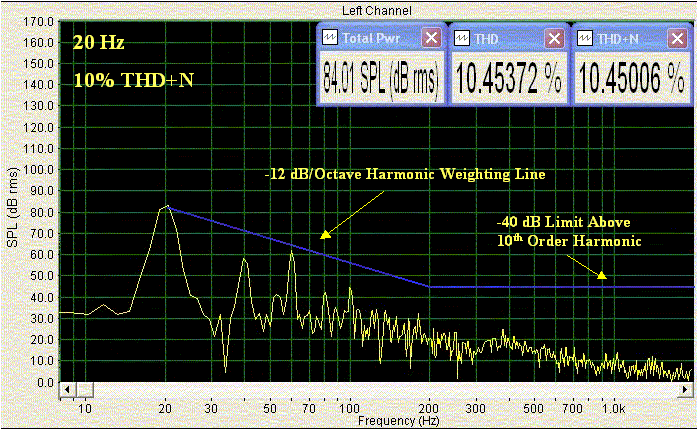Viewport: 697px width, 430px height.
Task: Click the THD+N window waveform icon
Action: click(585, 39)
